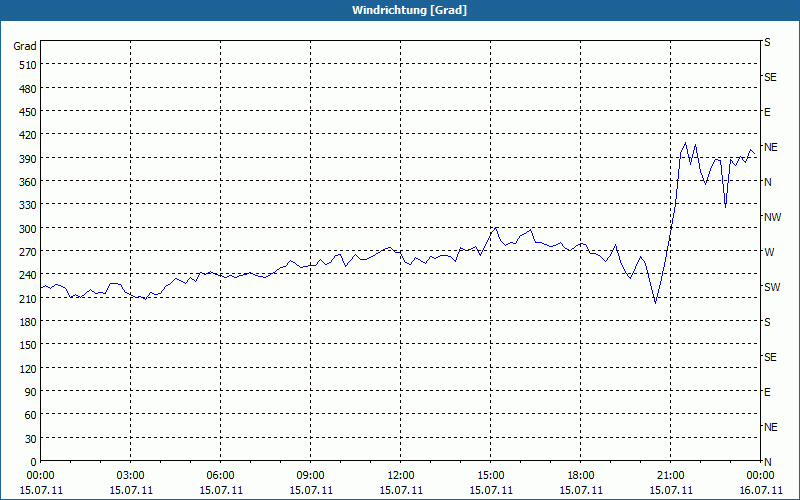
Task: Select the 510 degree axis value
Action: [29, 65]
